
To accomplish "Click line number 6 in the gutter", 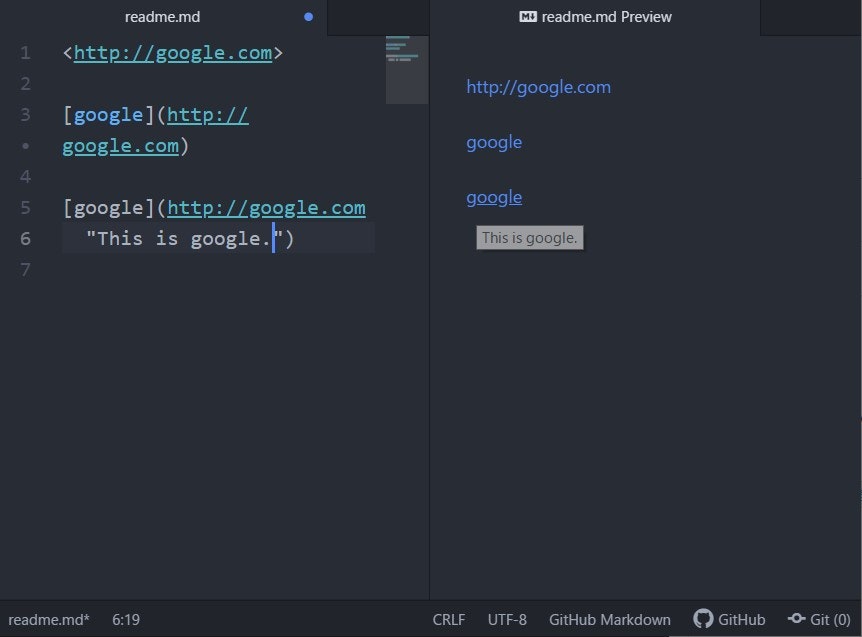I will coord(25,239).
